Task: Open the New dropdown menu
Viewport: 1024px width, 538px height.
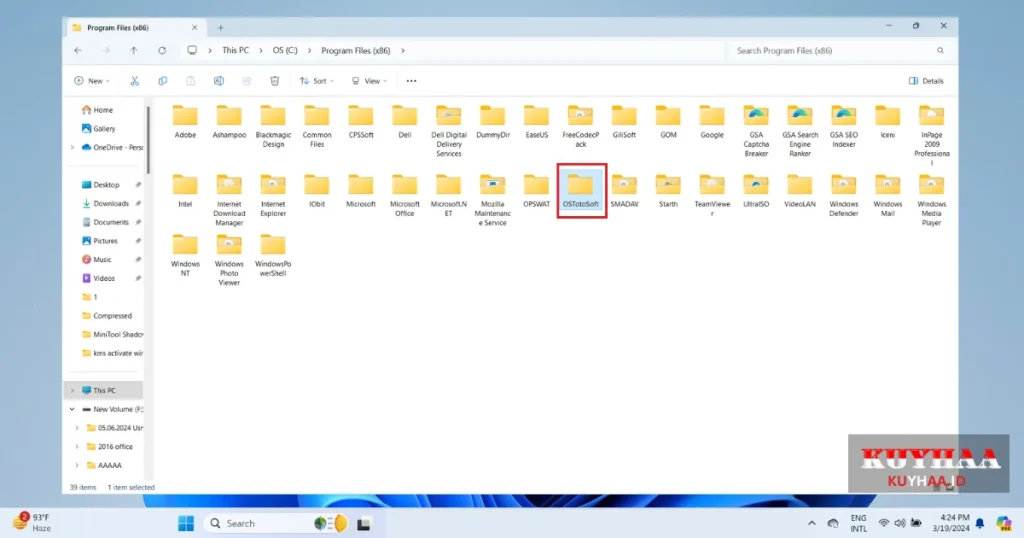Action: [92, 81]
